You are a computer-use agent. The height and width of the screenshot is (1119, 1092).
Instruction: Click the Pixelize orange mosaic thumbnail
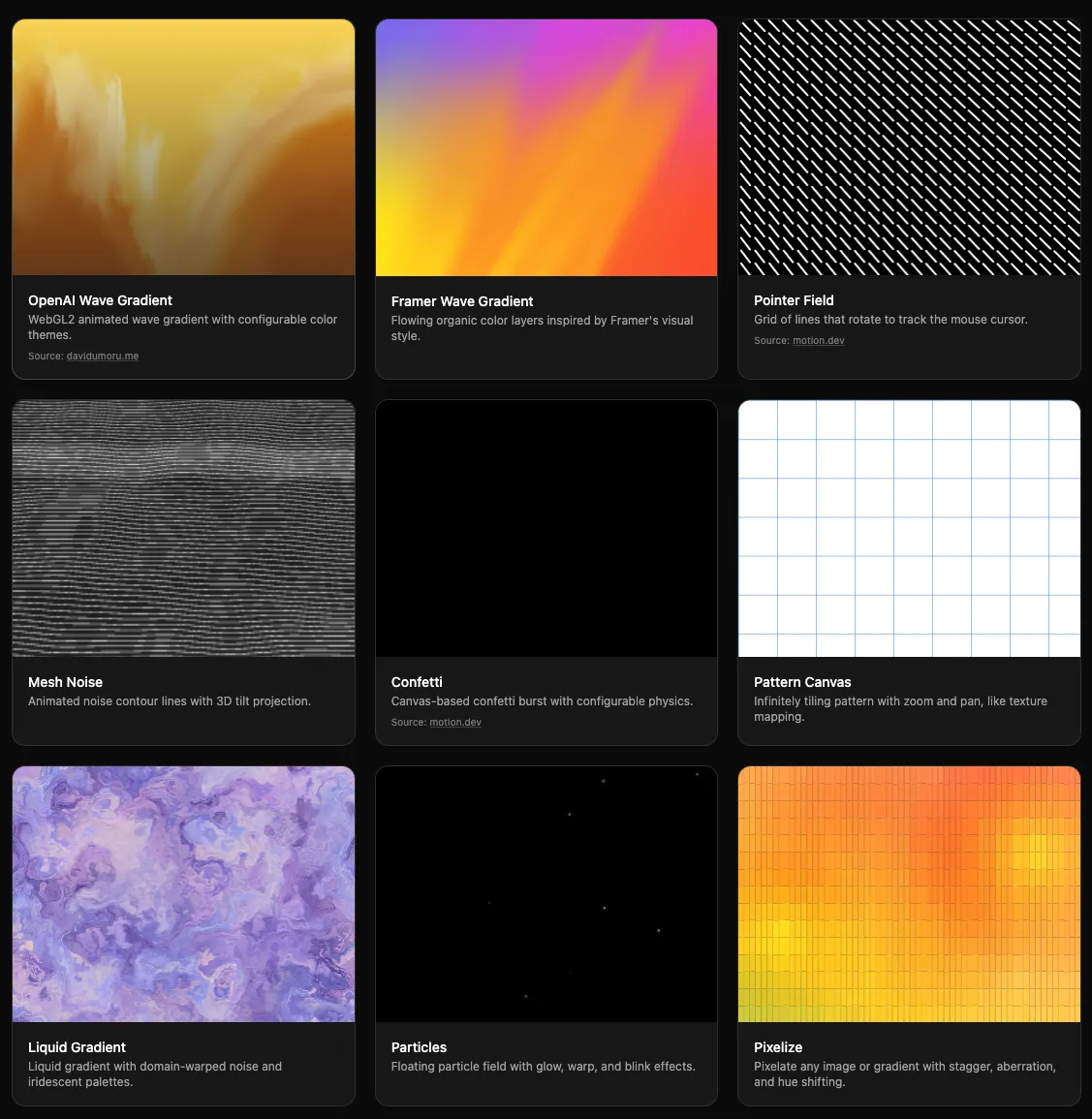(909, 893)
